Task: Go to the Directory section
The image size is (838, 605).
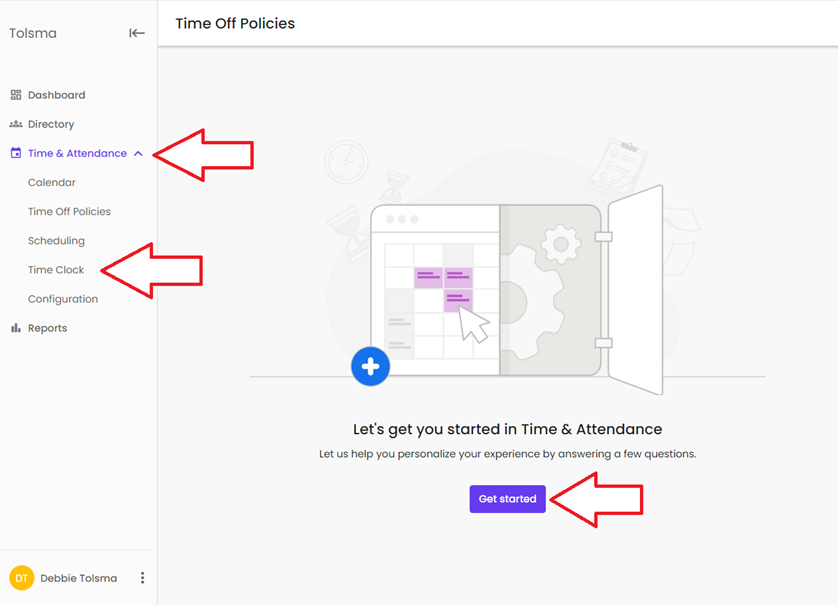Action: click(51, 124)
